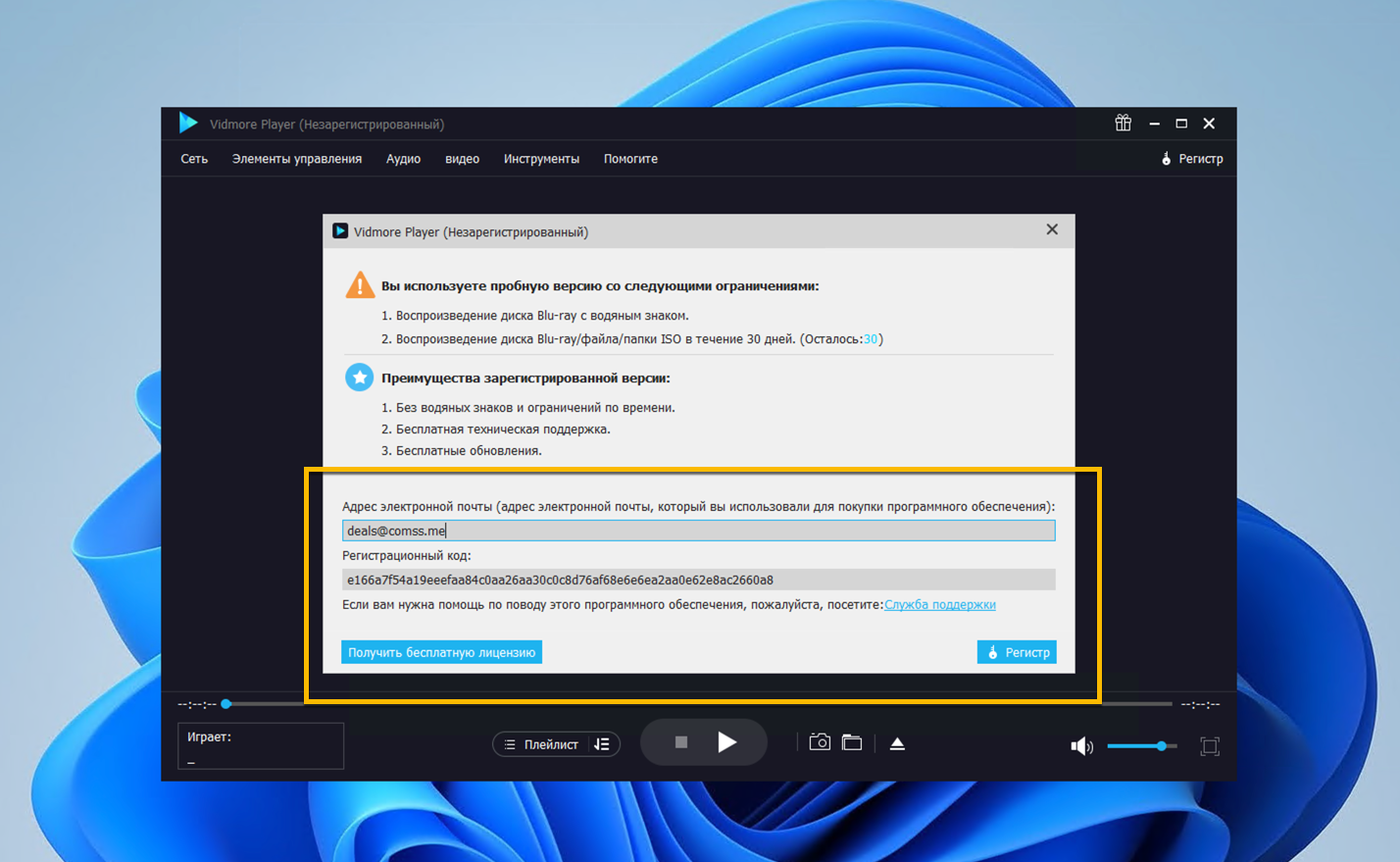Click the playback progress slider handle
This screenshot has height=862, width=1400.
coord(226,704)
